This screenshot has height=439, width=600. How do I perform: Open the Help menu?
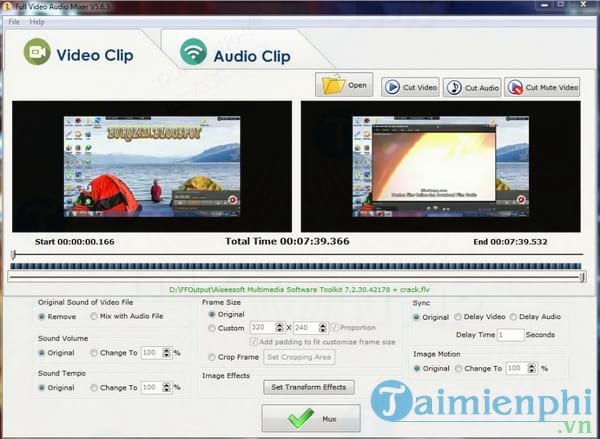point(37,22)
